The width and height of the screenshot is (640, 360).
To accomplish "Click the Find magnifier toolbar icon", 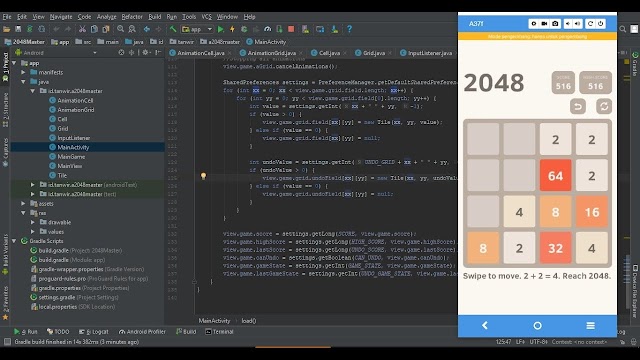I will (120, 29).
